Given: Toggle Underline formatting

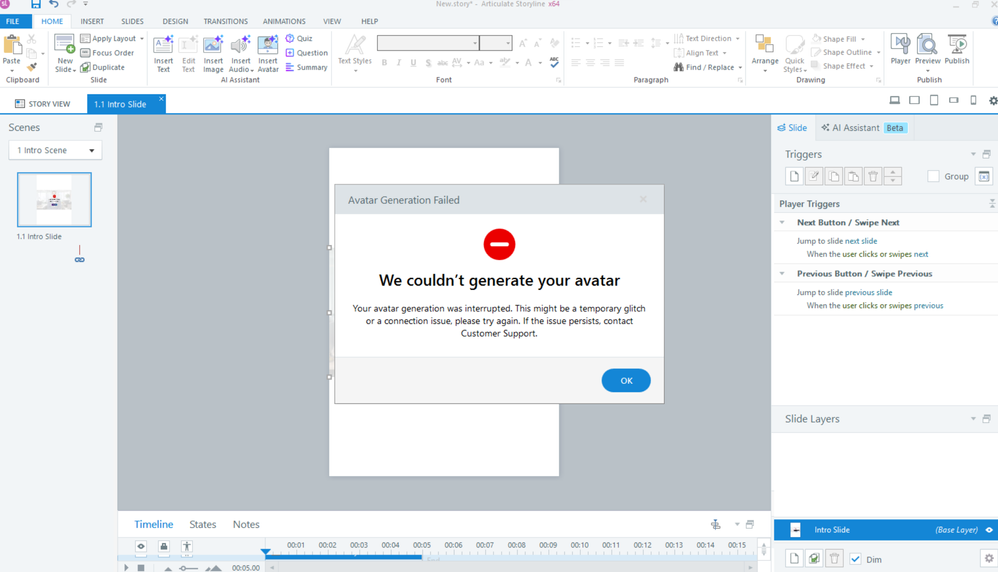Looking at the screenshot, I should coord(413,62).
